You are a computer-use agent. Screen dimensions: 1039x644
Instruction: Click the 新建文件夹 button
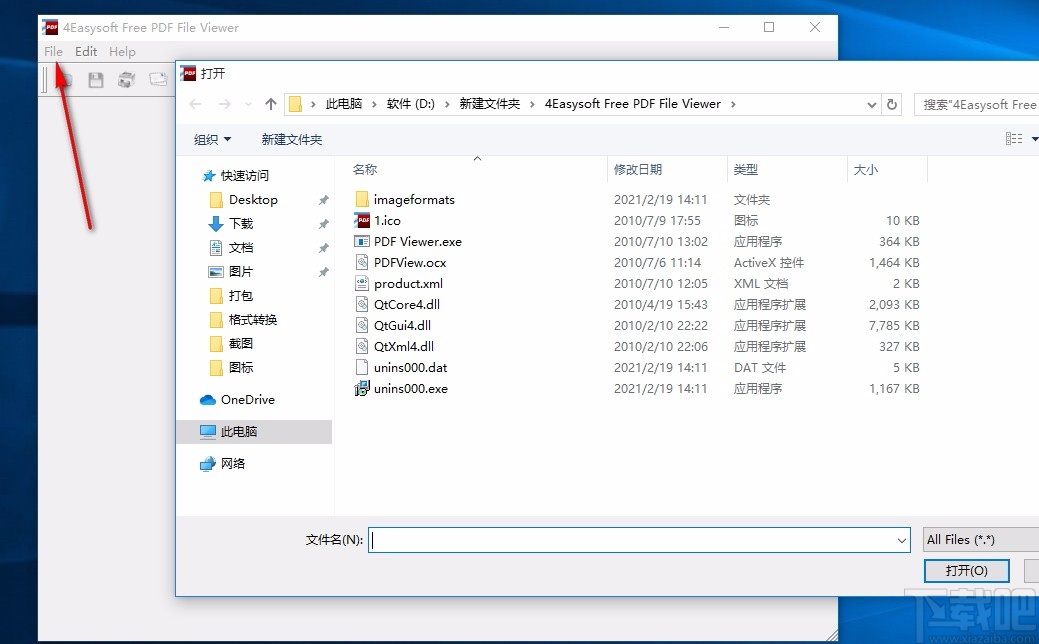tap(291, 139)
